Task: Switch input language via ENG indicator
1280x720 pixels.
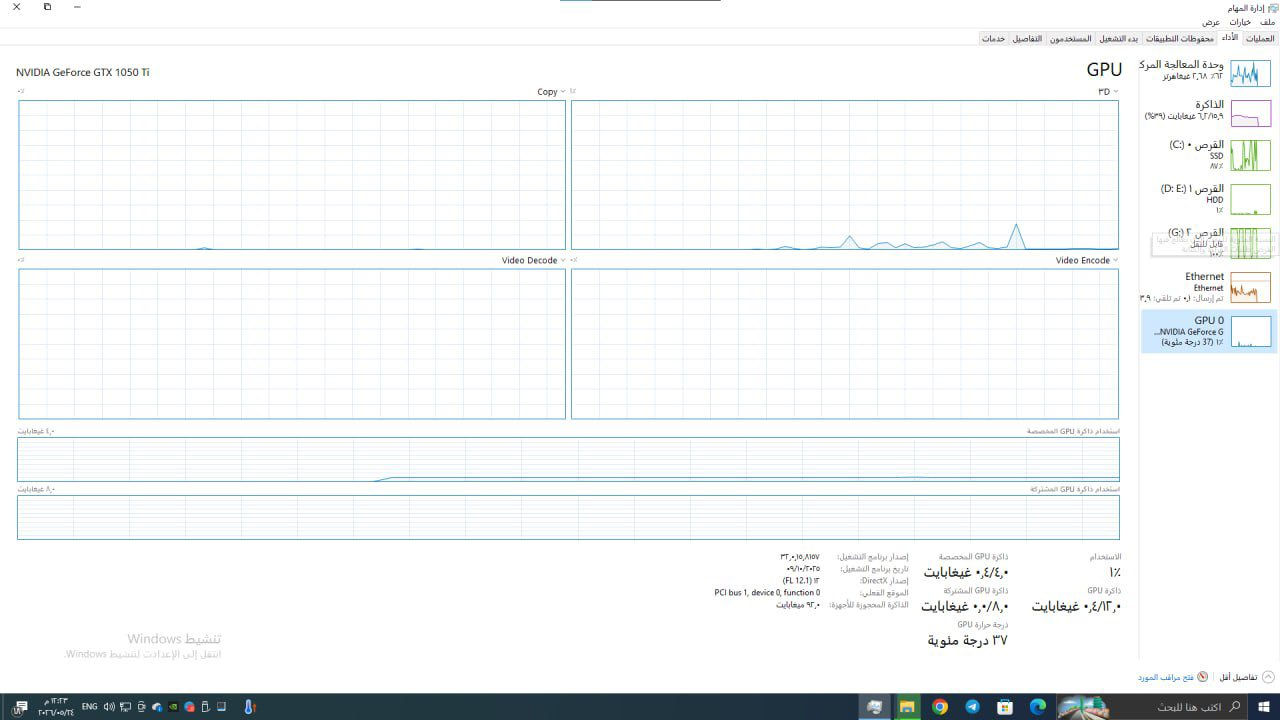Action: tap(90, 707)
